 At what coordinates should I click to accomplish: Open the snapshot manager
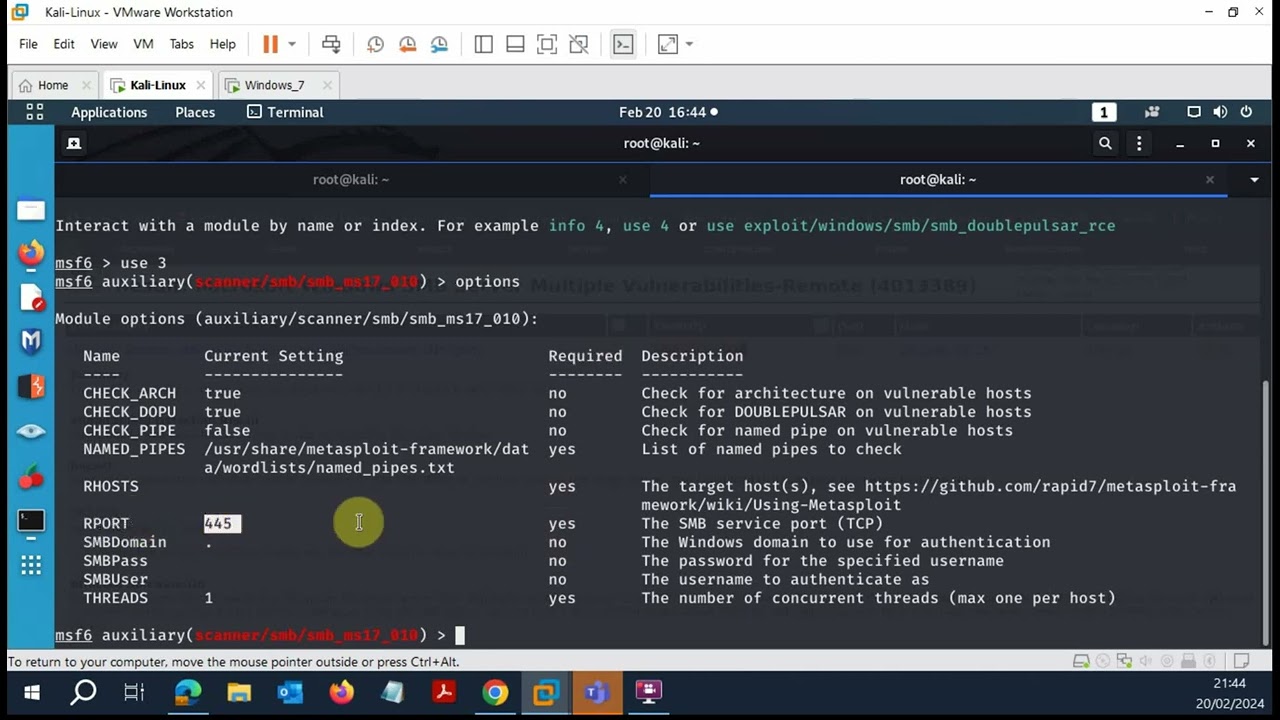(x=439, y=44)
